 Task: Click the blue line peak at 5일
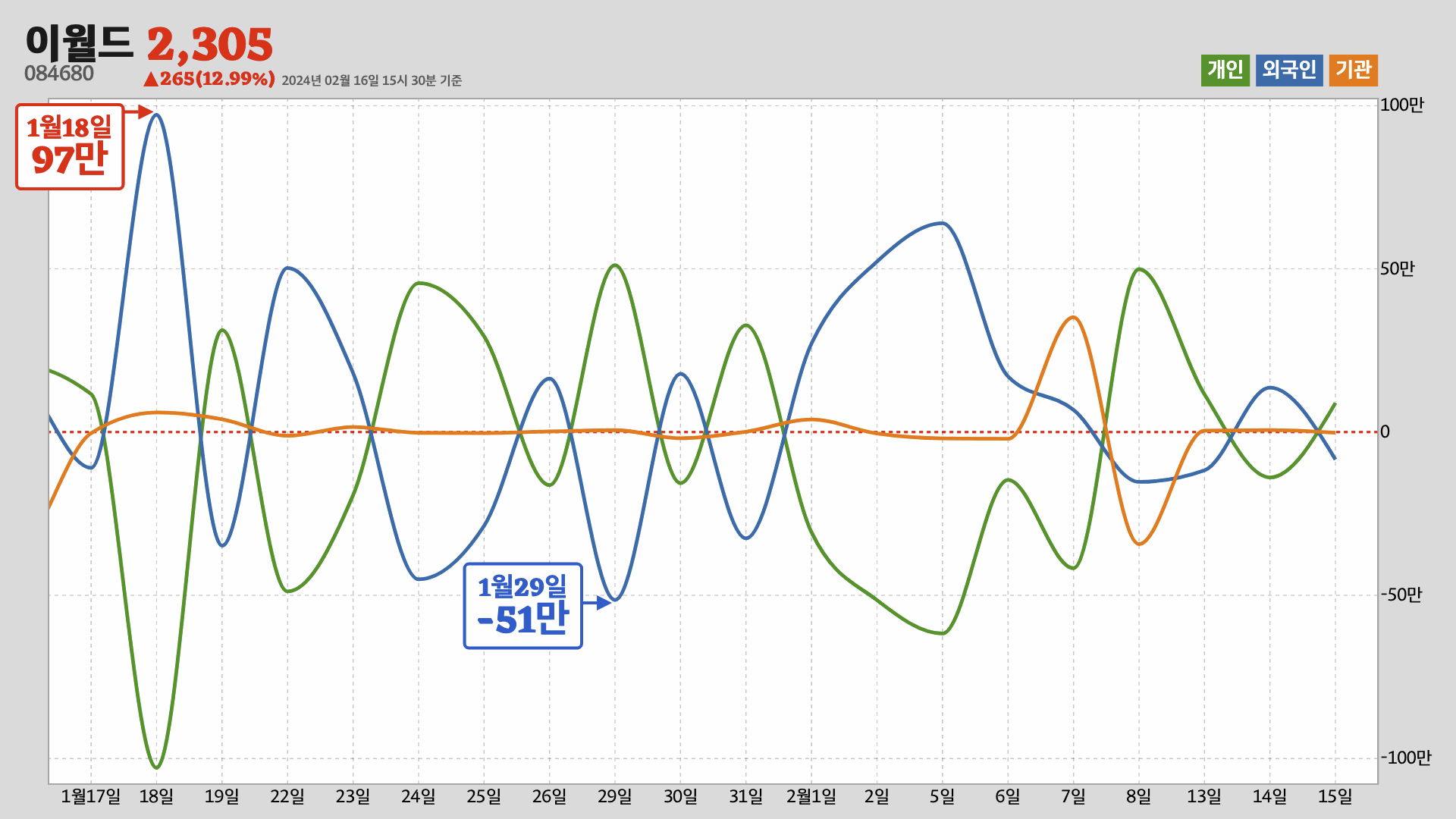coord(943,223)
